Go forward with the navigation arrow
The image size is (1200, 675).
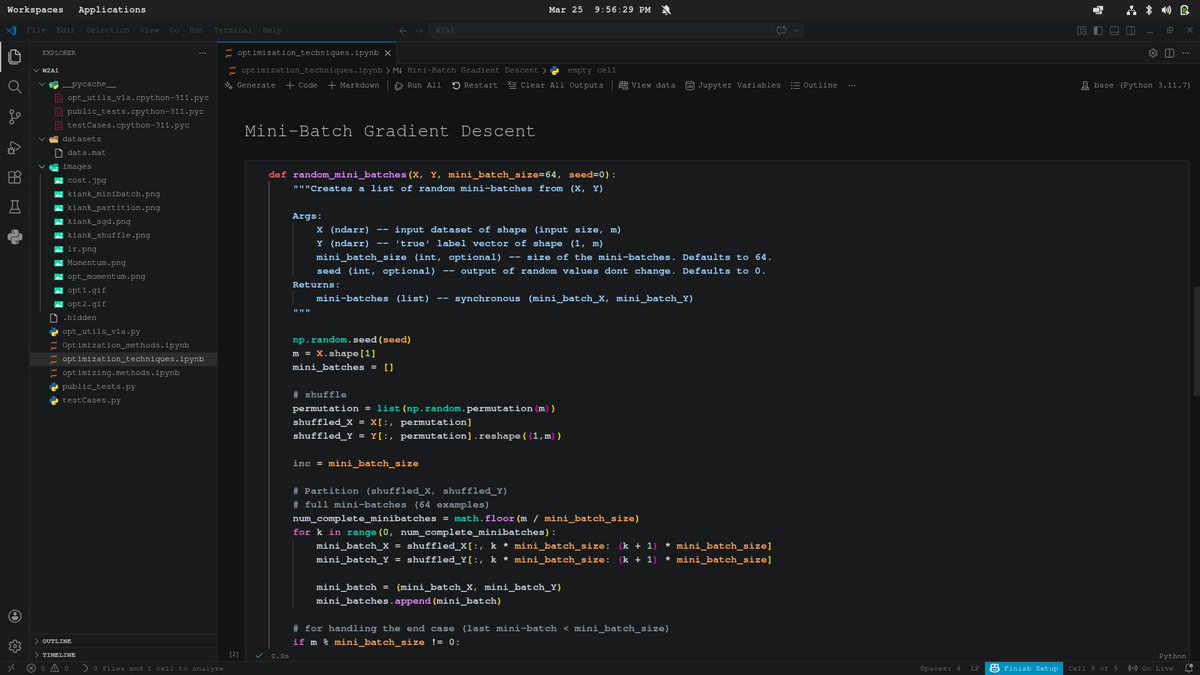[419, 31]
